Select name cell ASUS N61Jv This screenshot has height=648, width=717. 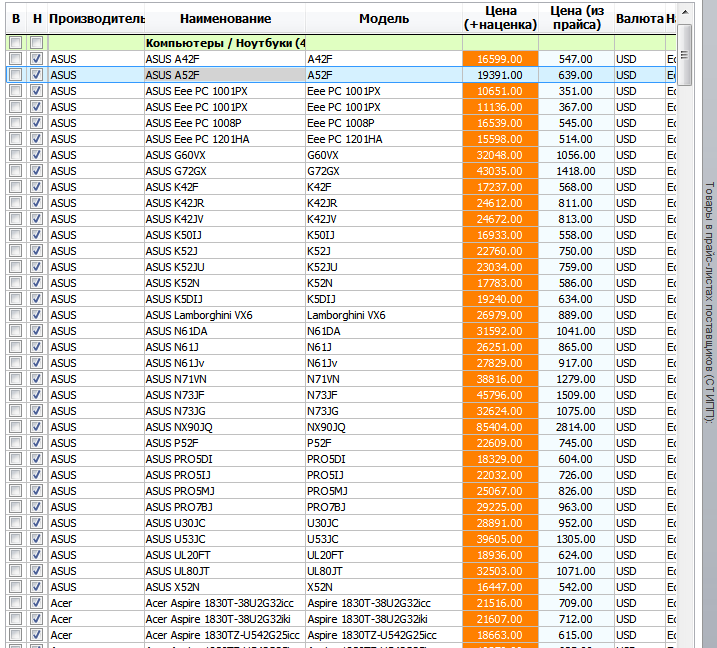tap(225, 363)
